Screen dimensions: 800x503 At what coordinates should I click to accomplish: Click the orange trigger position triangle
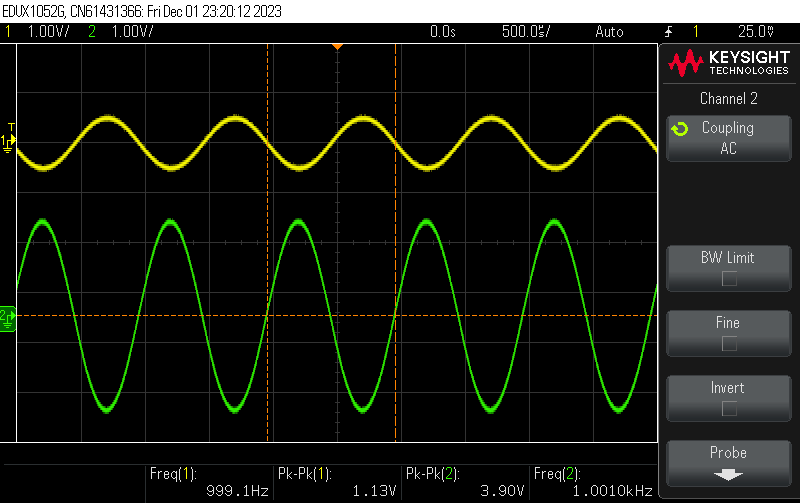click(x=337, y=47)
